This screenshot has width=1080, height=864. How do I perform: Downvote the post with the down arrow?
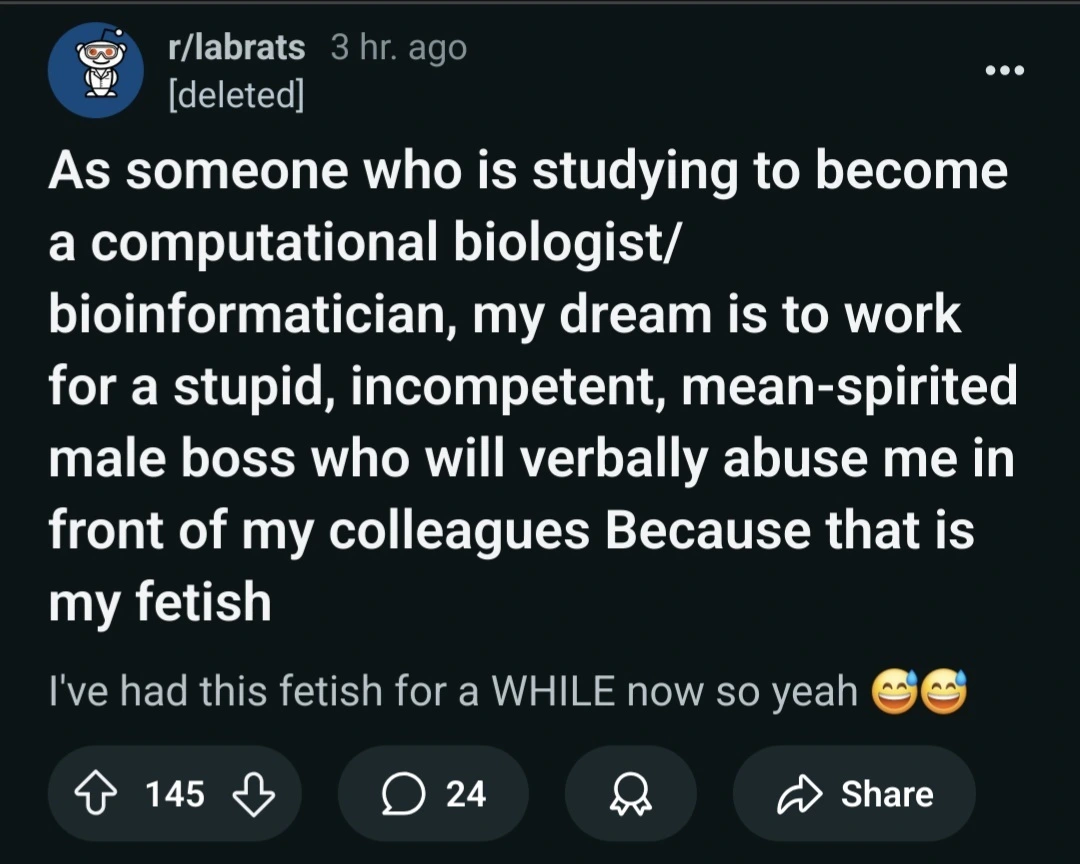click(257, 794)
